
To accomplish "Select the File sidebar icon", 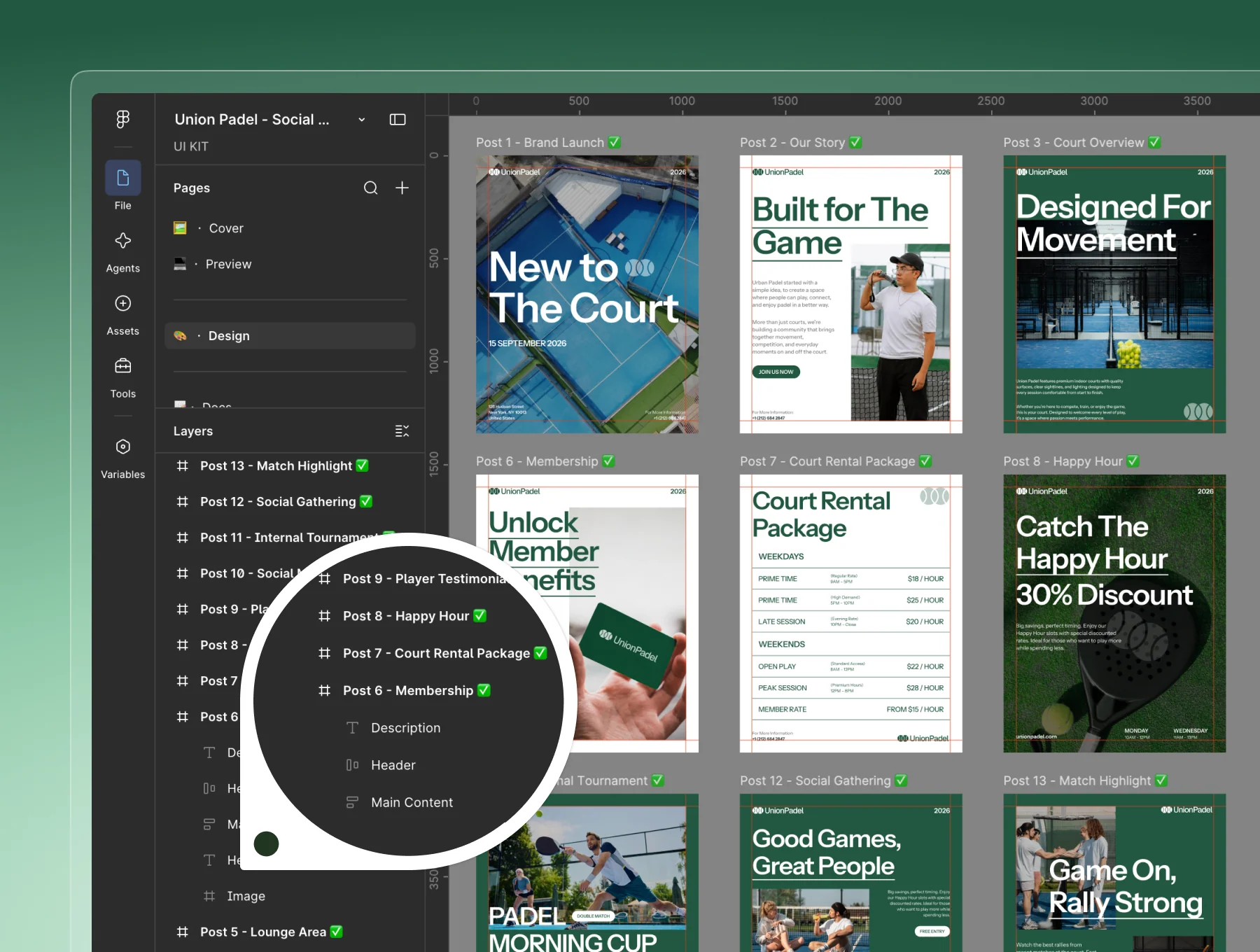I will point(123,178).
